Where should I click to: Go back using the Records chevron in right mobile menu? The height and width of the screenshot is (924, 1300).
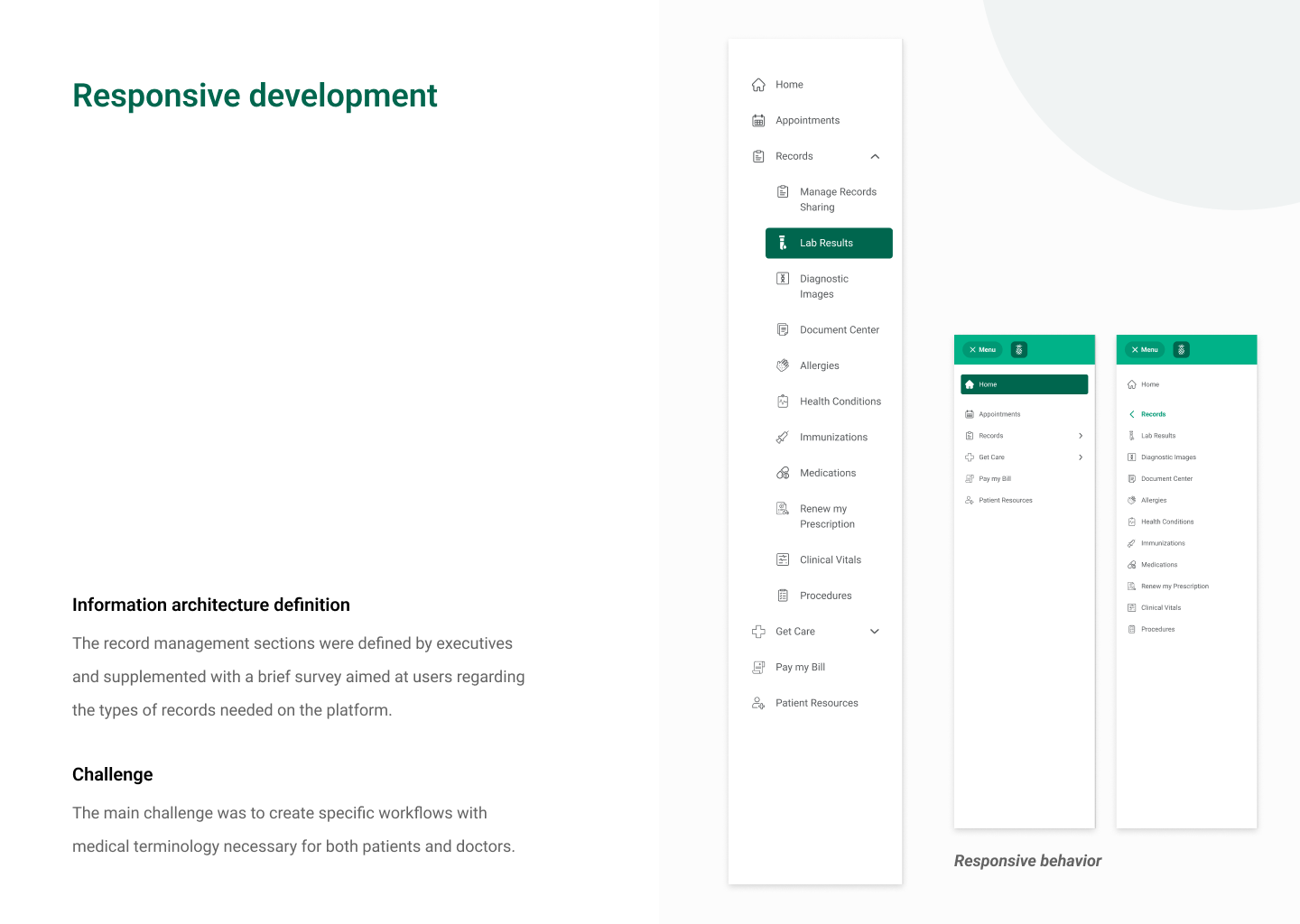click(x=1132, y=414)
